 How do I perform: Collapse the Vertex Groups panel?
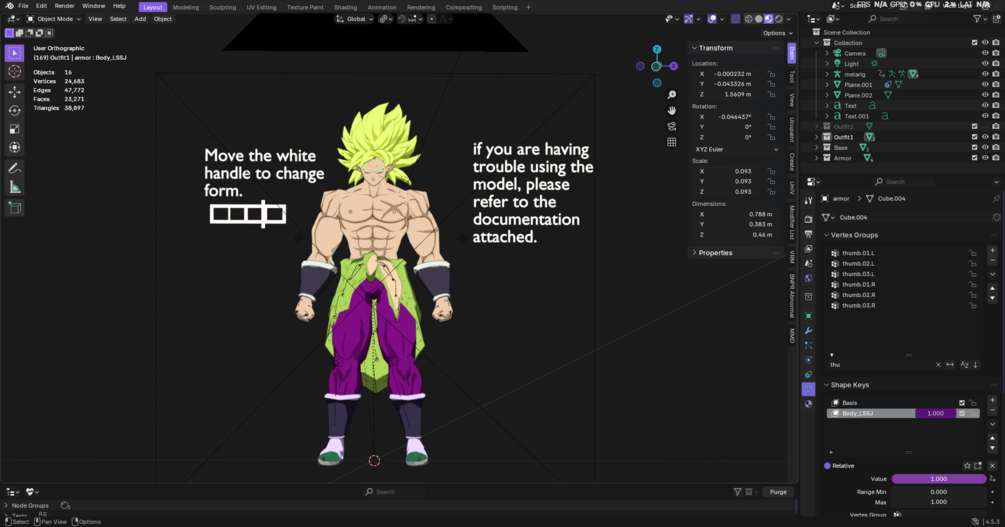point(826,235)
